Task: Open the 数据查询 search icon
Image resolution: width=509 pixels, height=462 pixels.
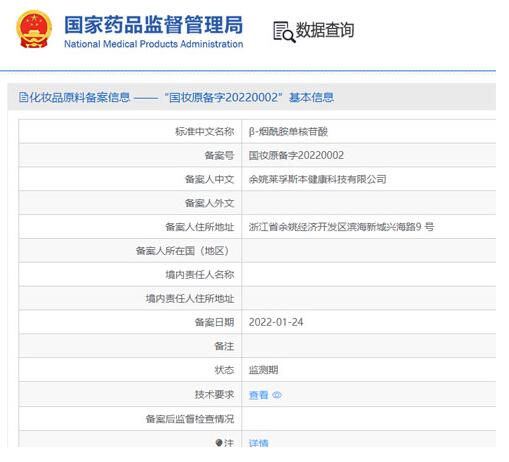Action: [x=284, y=32]
